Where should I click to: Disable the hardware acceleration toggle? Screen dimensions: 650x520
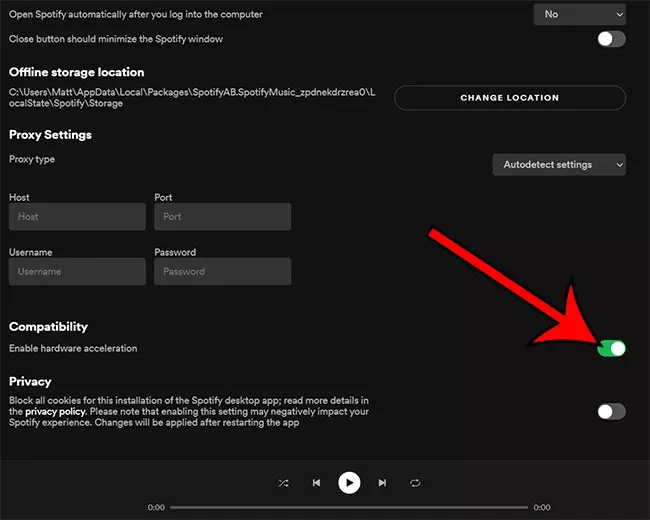[610, 348]
